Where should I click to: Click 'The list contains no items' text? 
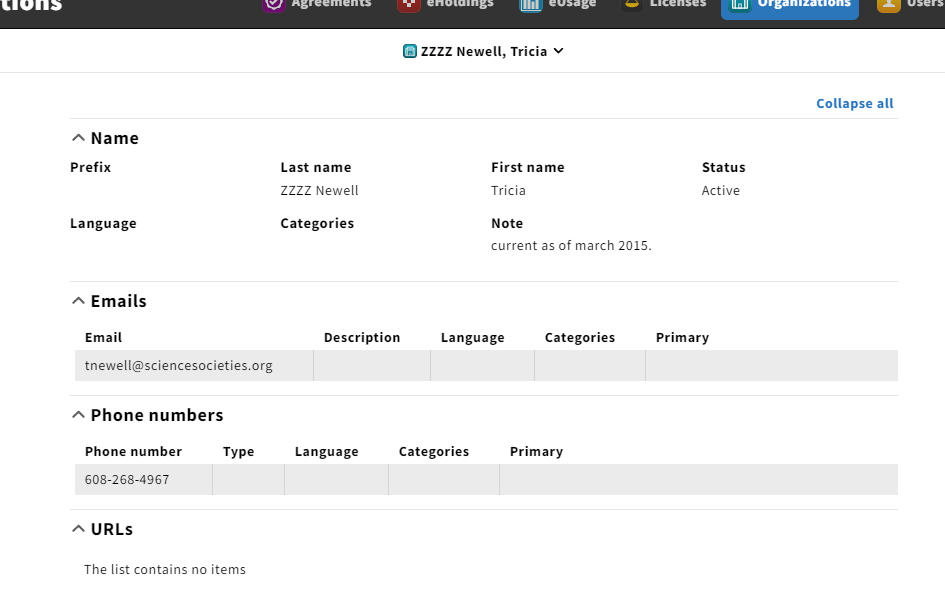(165, 569)
